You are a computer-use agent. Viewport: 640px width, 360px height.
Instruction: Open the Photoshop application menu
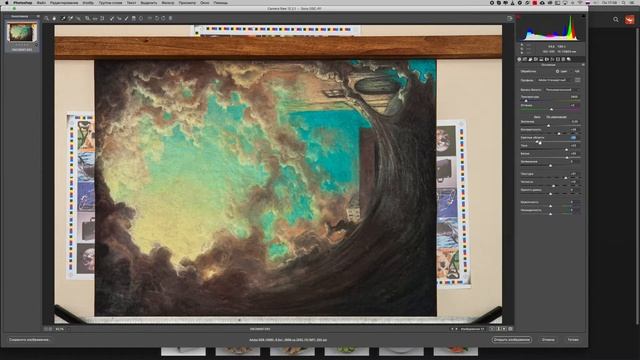click(22, 3)
